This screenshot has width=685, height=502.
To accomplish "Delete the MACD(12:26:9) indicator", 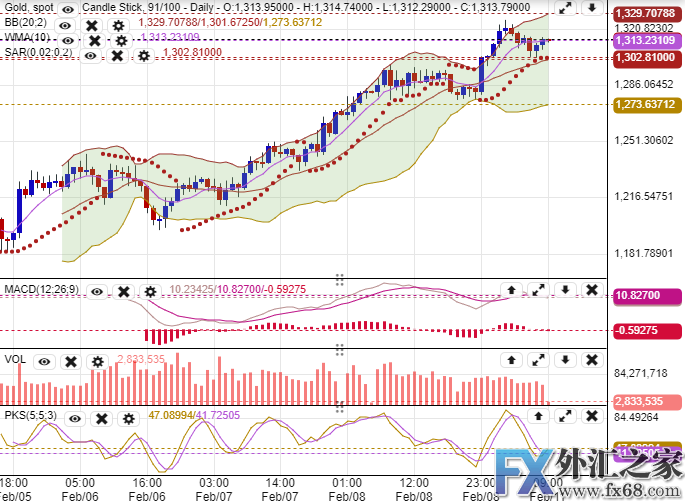I will 123,292.
